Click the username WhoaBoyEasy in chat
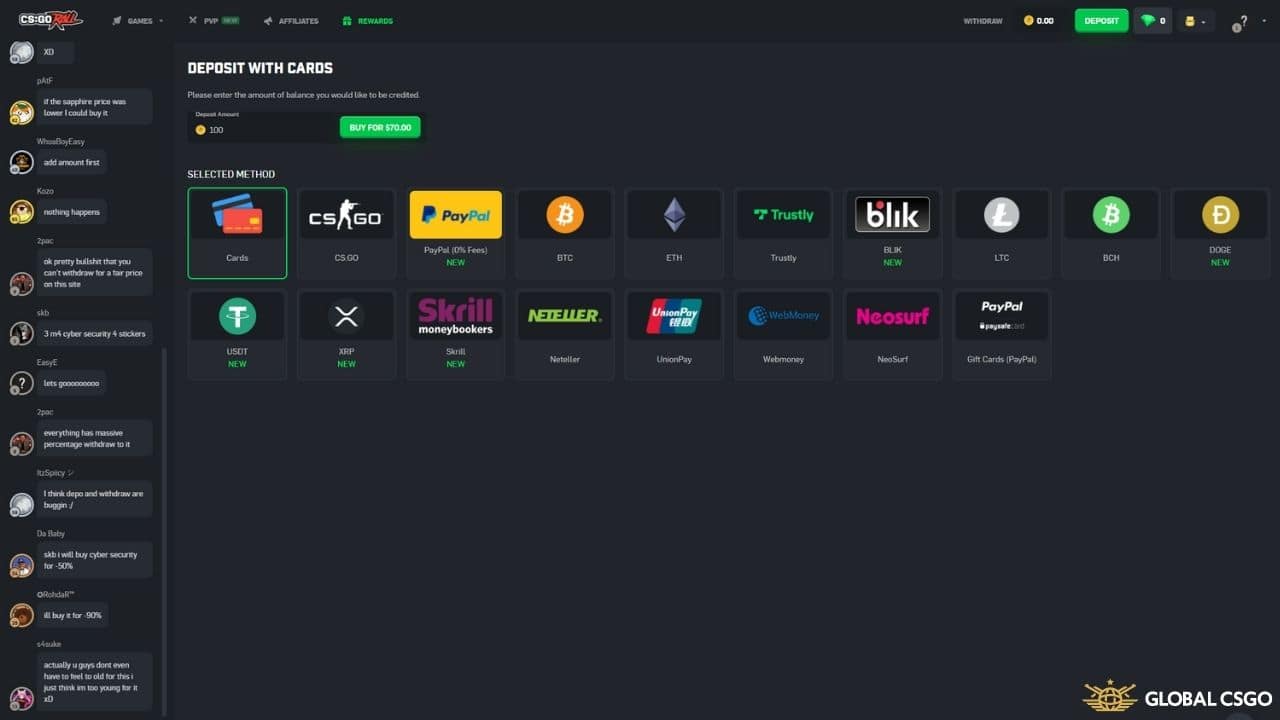 click(61, 142)
